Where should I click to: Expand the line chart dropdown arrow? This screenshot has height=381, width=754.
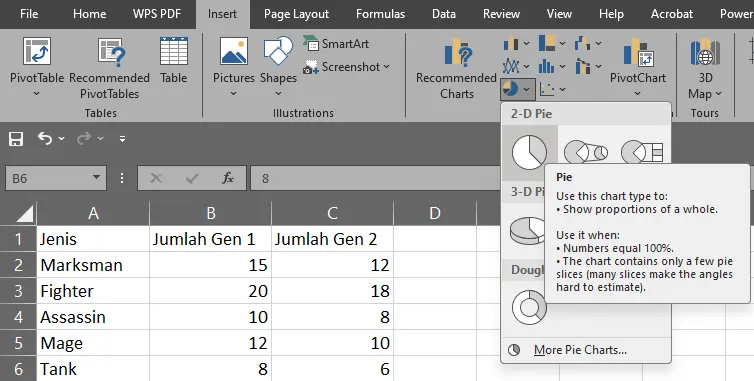click(527, 66)
